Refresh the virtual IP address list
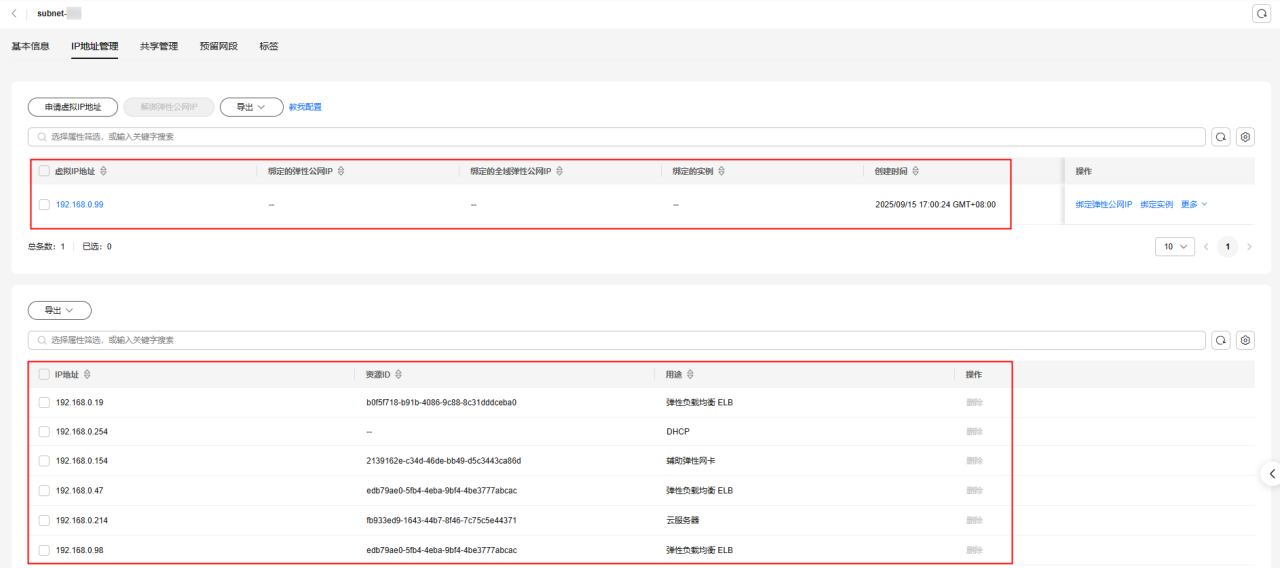 pos(1221,137)
